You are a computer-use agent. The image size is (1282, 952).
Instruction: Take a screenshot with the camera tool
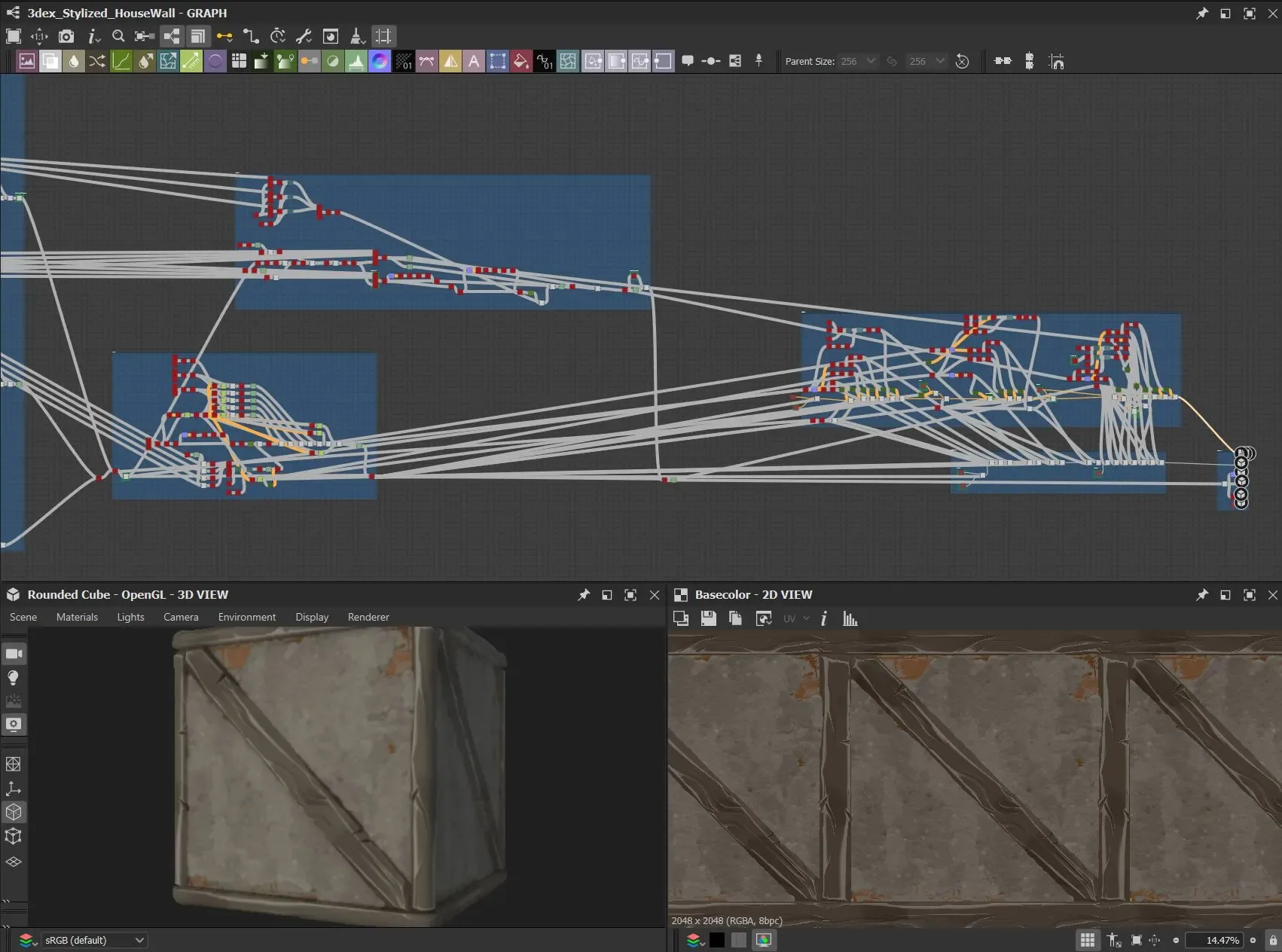click(x=66, y=36)
